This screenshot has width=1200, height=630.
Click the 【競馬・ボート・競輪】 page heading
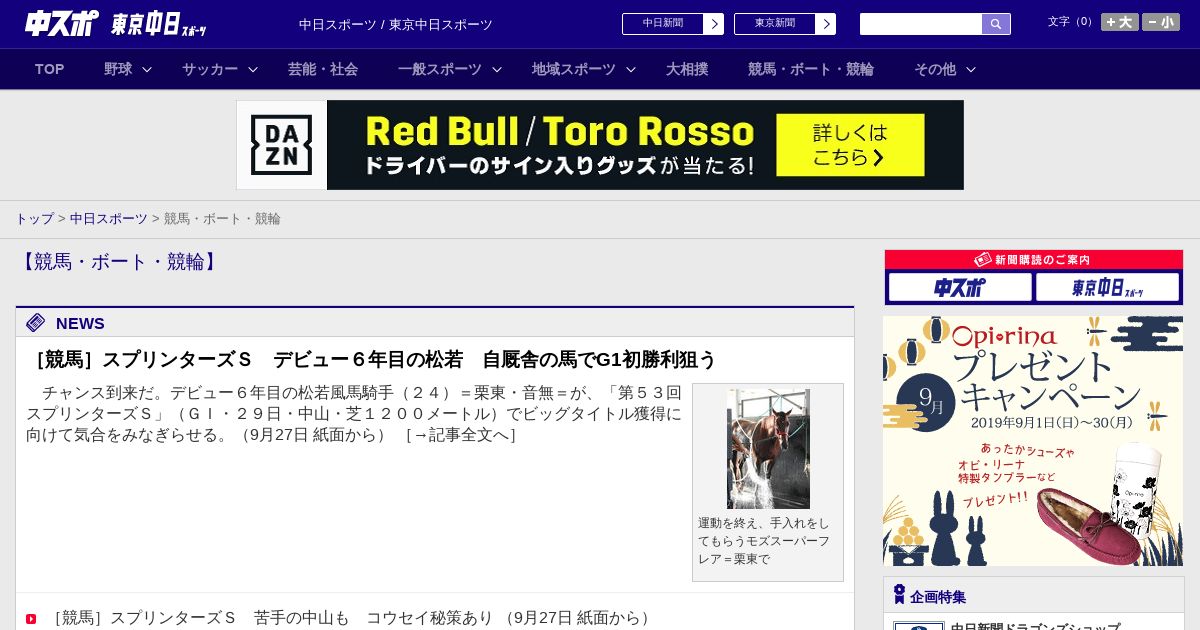(x=118, y=262)
